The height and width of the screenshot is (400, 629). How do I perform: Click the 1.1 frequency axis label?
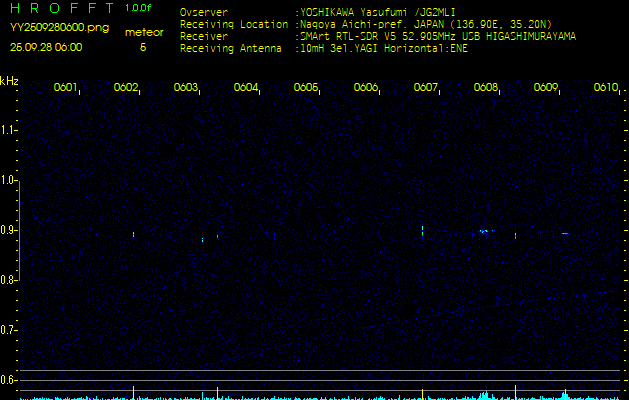(x=8, y=130)
